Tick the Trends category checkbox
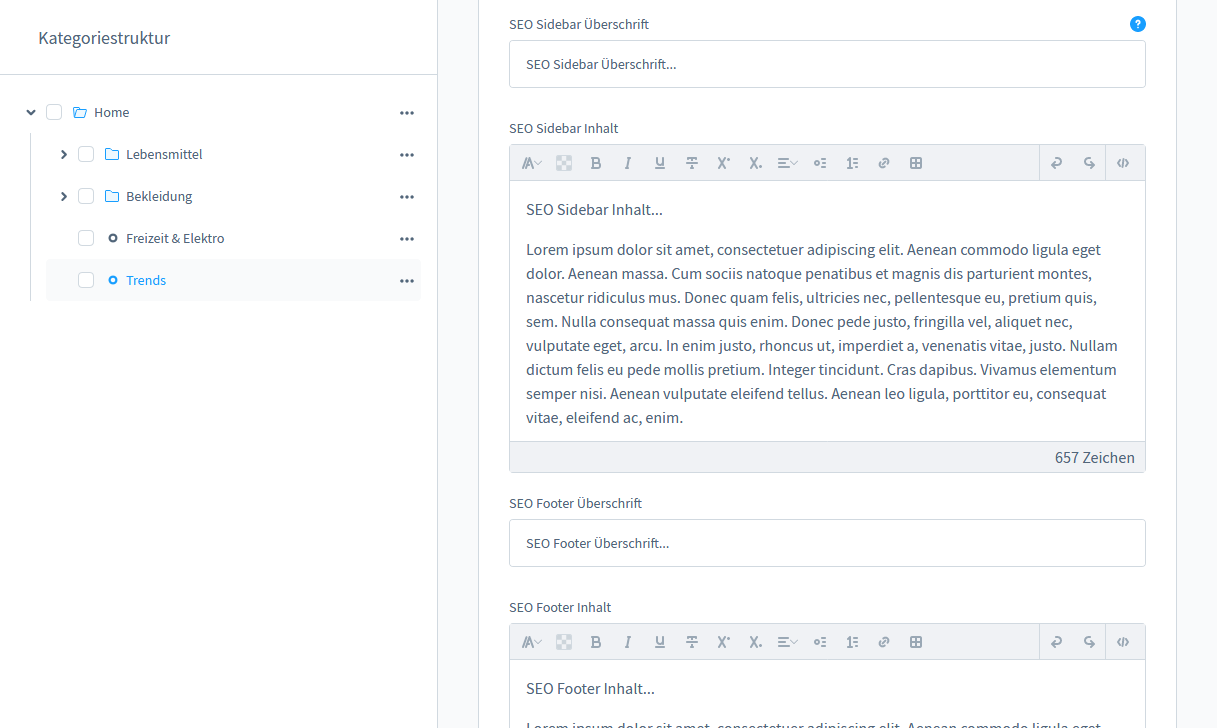Viewport: 1218px width, 728px height. [86, 280]
